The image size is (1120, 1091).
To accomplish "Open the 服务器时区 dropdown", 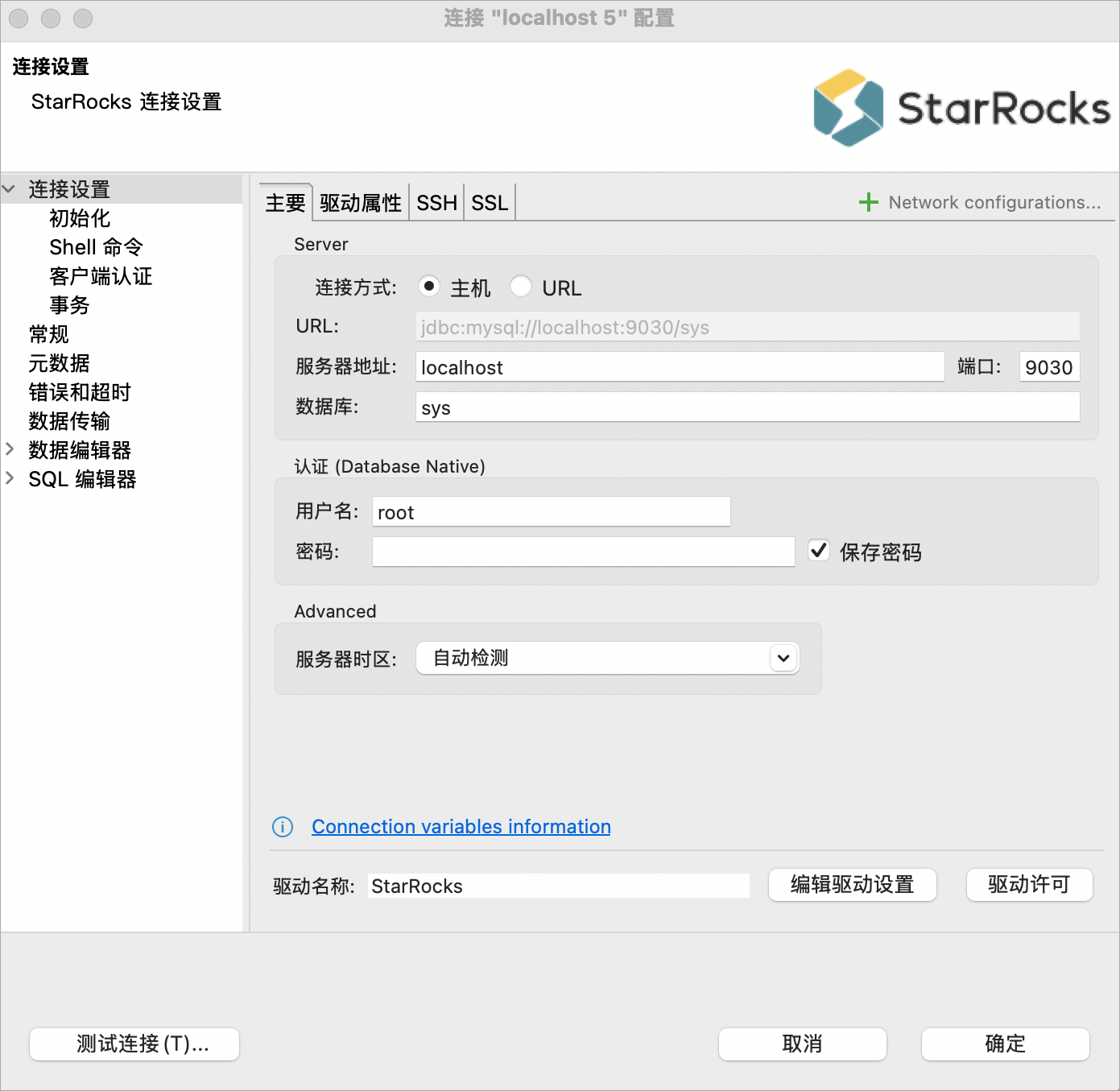I will 608,658.
